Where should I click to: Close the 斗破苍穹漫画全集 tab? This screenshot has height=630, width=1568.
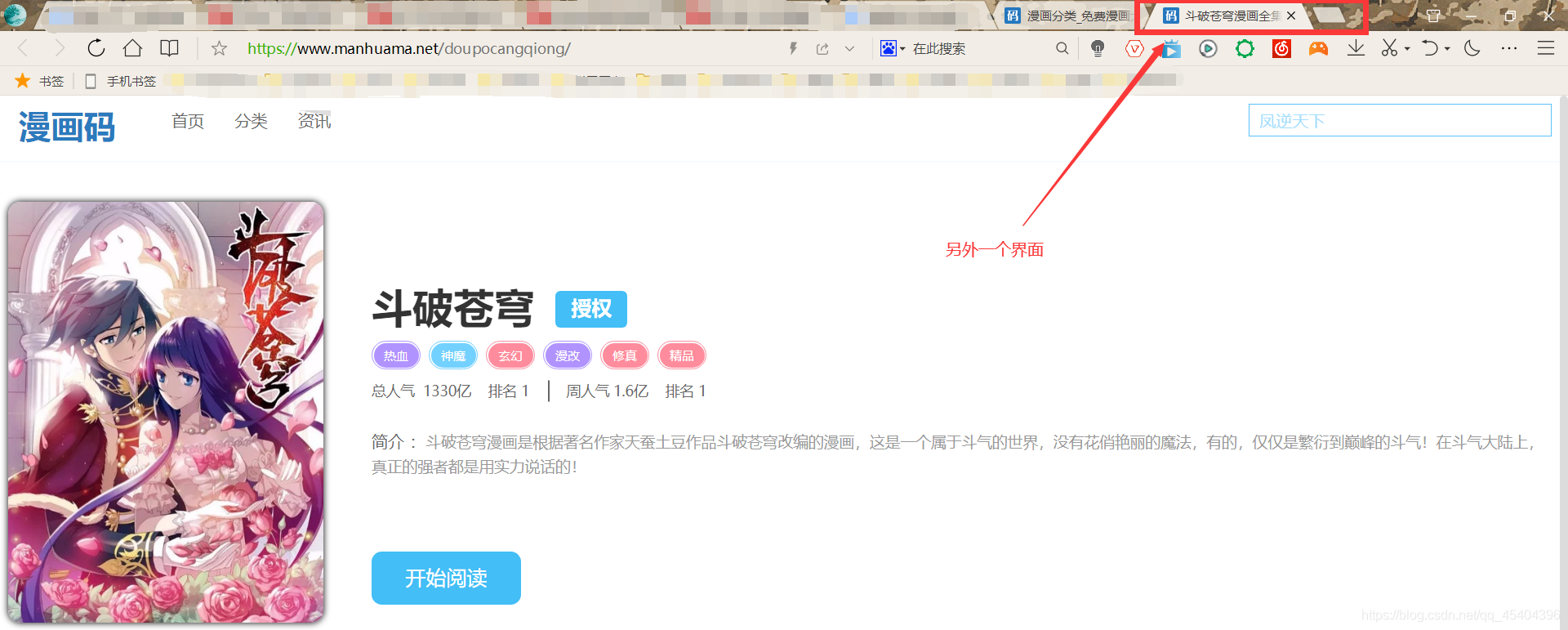click(1291, 16)
